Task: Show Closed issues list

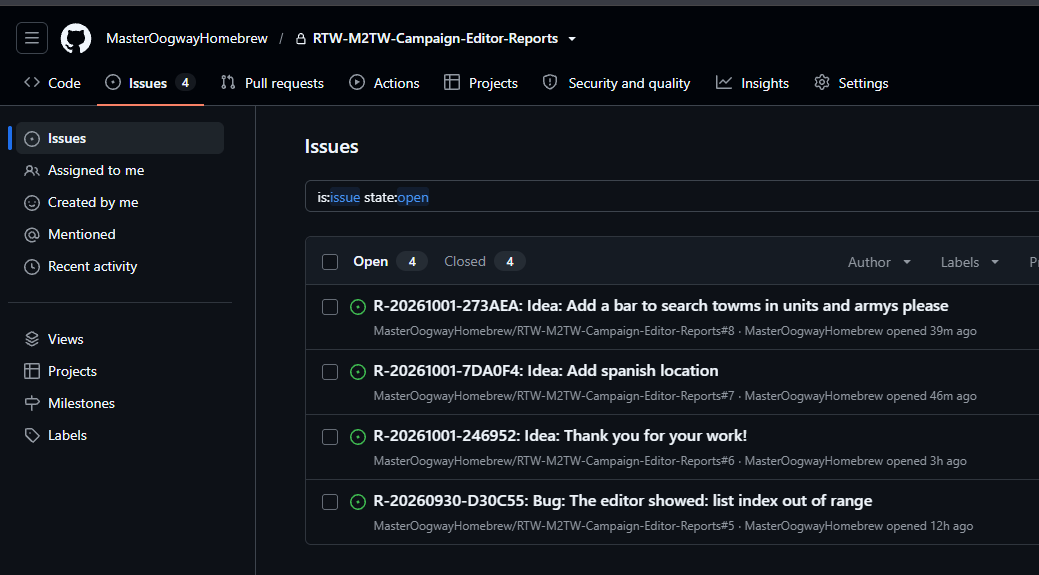Action: click(x=484, y=261)
